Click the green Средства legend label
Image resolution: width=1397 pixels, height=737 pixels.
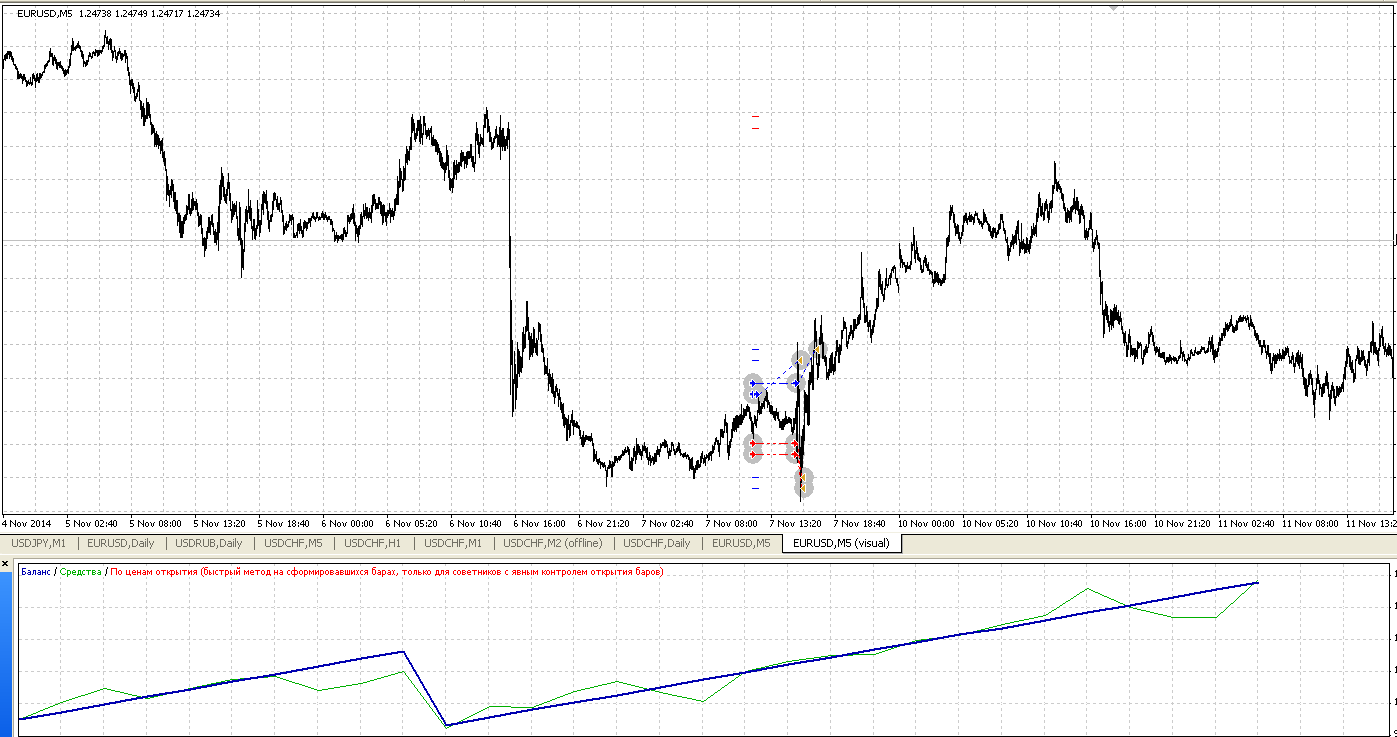(80, 572)
